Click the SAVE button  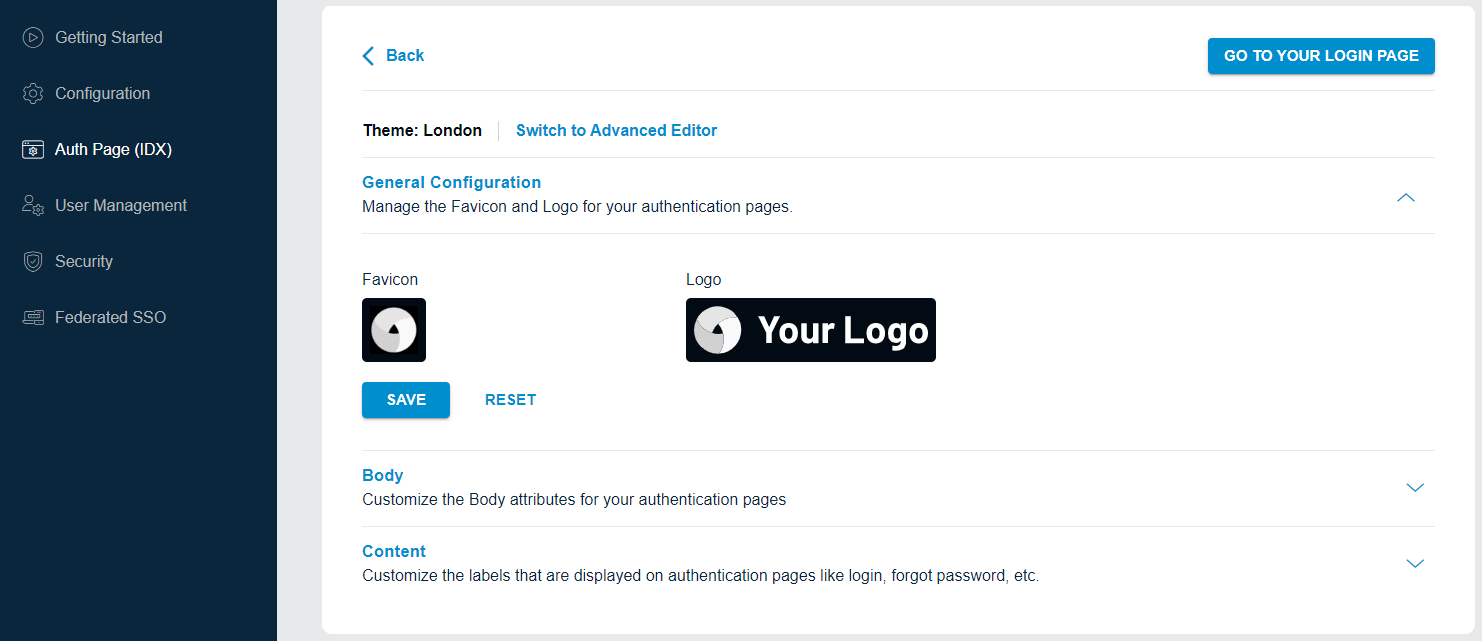tap(405, 399)
